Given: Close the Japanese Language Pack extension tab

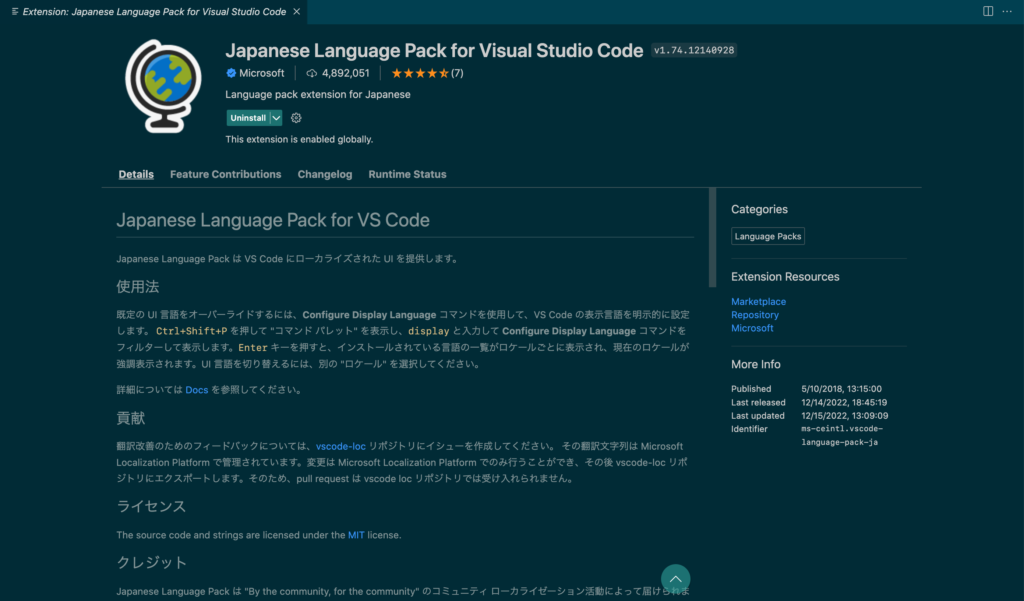Looking at the screenshot, I should (x=296, y=12).
